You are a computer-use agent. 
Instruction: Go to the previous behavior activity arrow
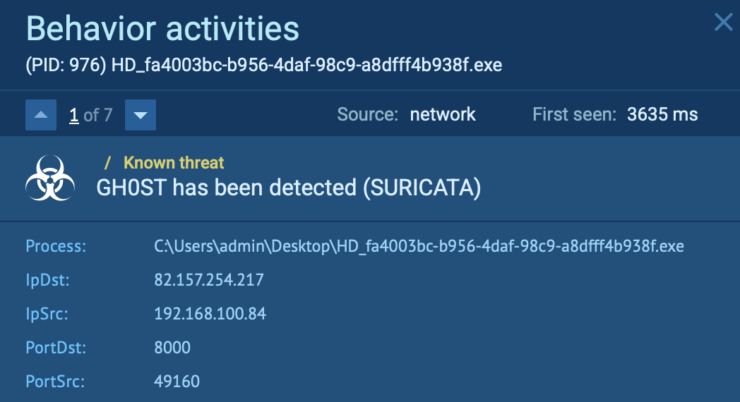[x=42, y=115]
